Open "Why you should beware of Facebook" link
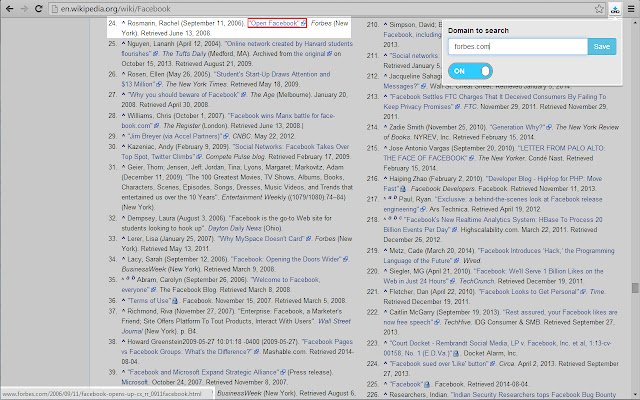This screenshot has width=640, height=400. 184,95
